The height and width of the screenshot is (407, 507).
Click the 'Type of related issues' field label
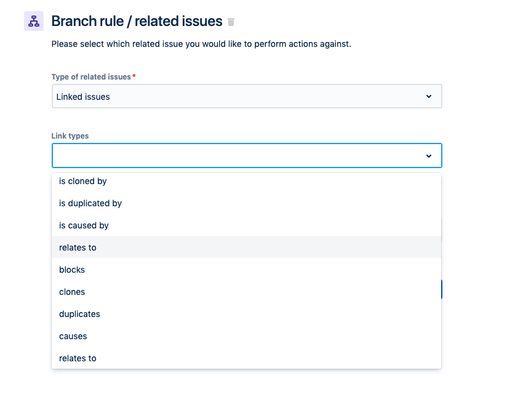[x=91, y=77]
